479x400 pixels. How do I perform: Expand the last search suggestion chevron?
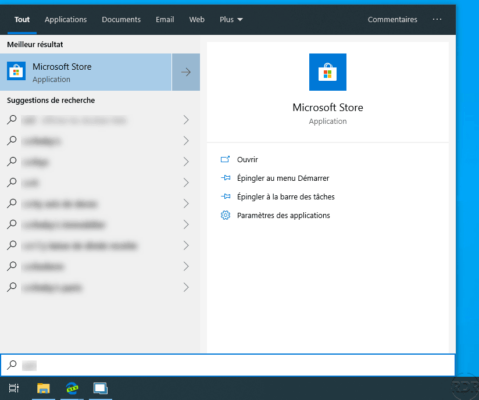(186, 287)
